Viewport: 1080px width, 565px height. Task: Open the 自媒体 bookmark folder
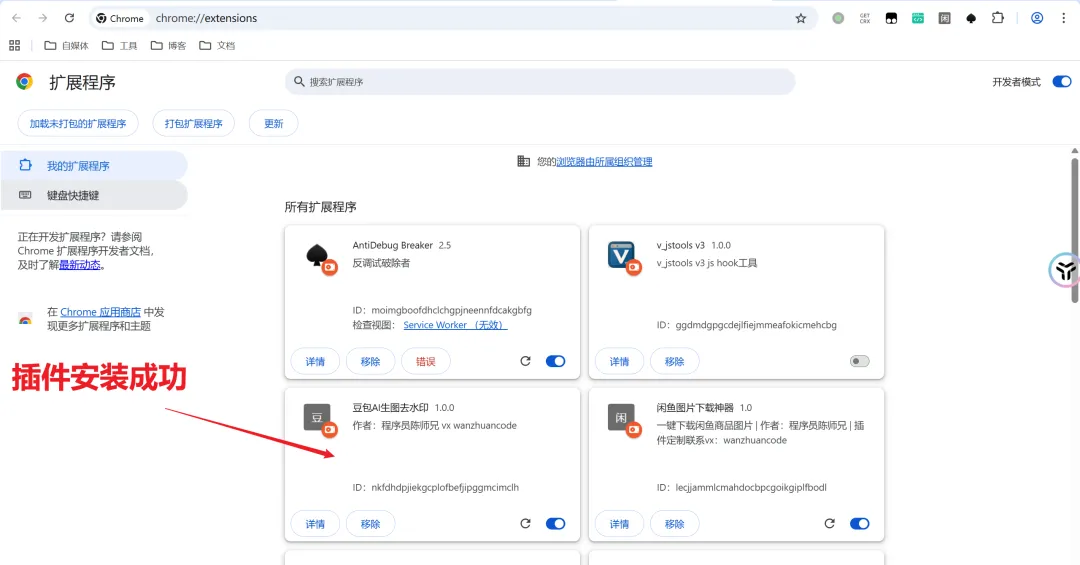67,45
